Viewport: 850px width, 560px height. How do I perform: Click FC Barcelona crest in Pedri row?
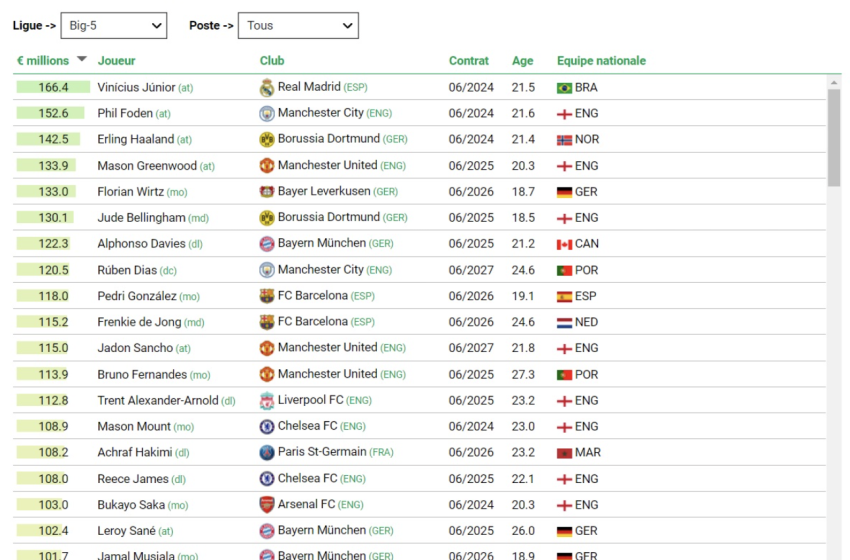click(x=267, y=296)
